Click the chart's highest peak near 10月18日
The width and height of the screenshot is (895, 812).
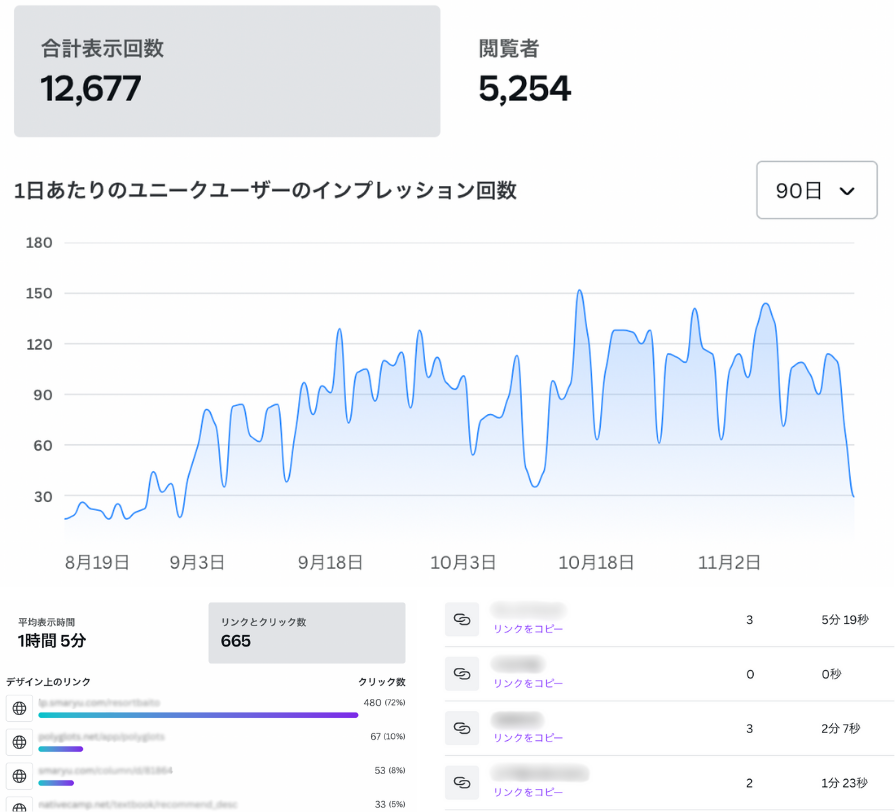point(579,291)
